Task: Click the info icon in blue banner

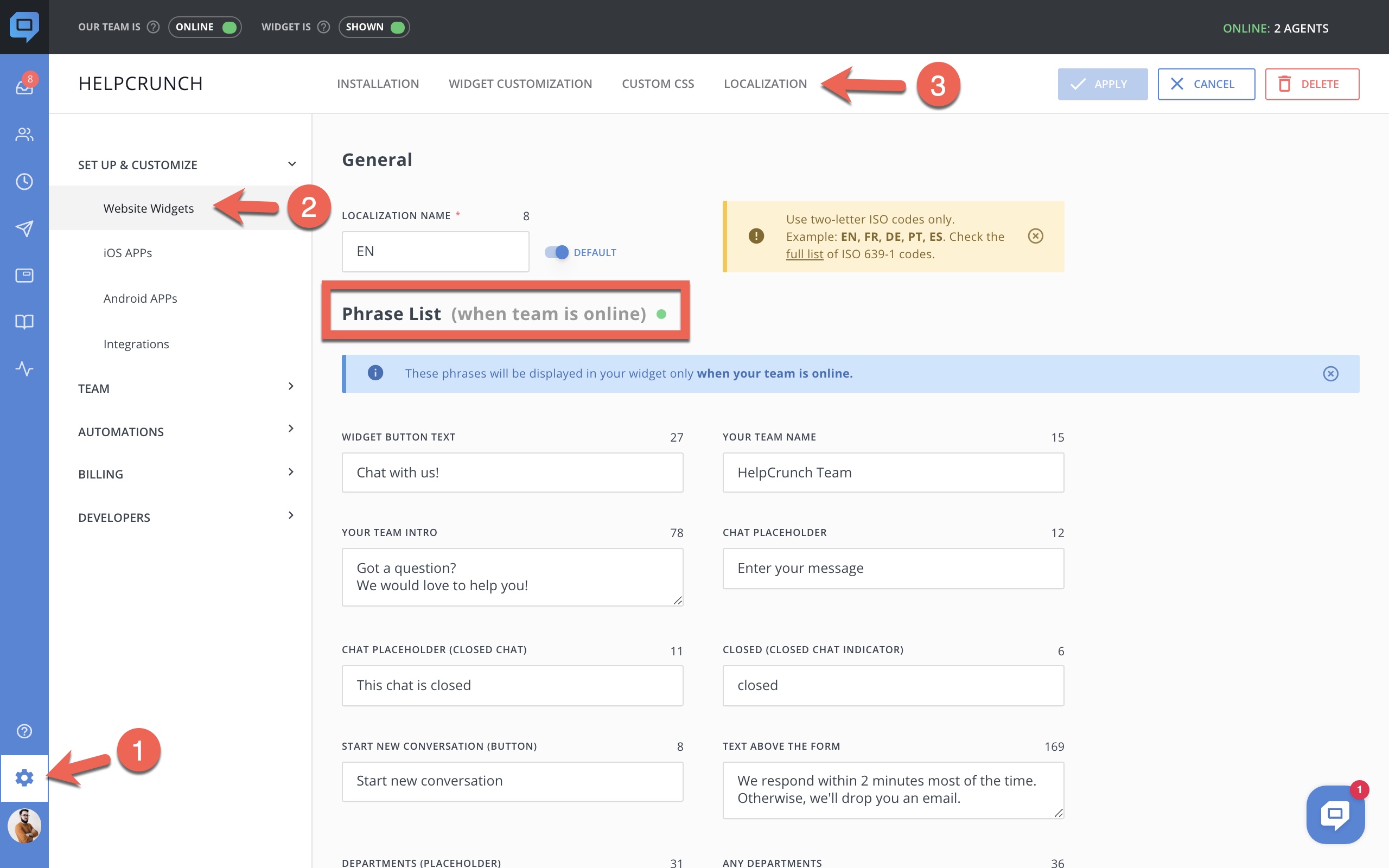Action: [375, 373]
